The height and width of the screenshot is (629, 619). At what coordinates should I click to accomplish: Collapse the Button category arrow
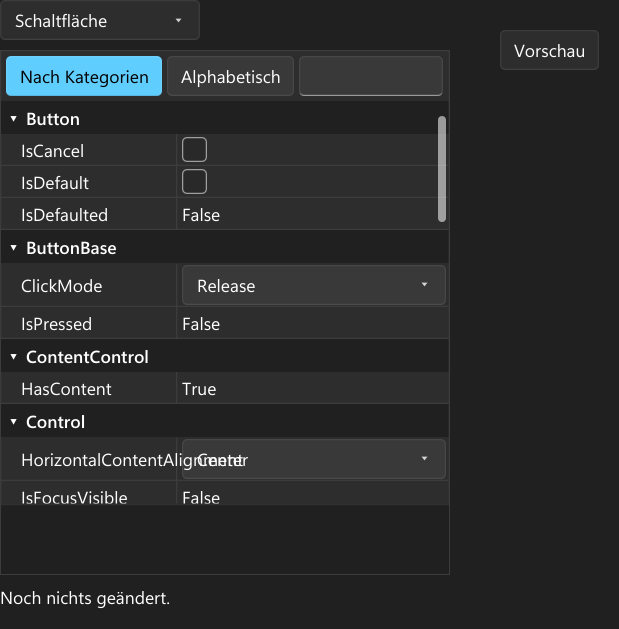coord(14,119)
